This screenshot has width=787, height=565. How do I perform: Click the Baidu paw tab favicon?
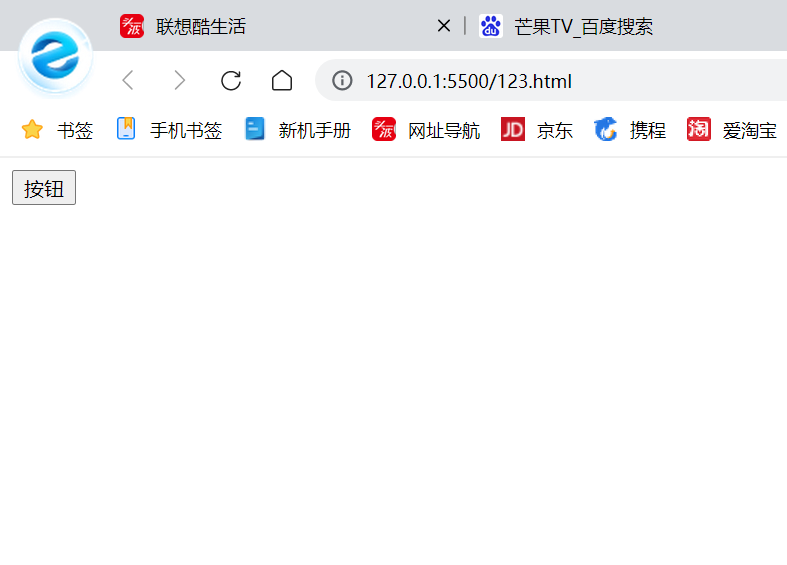point(490,26)
